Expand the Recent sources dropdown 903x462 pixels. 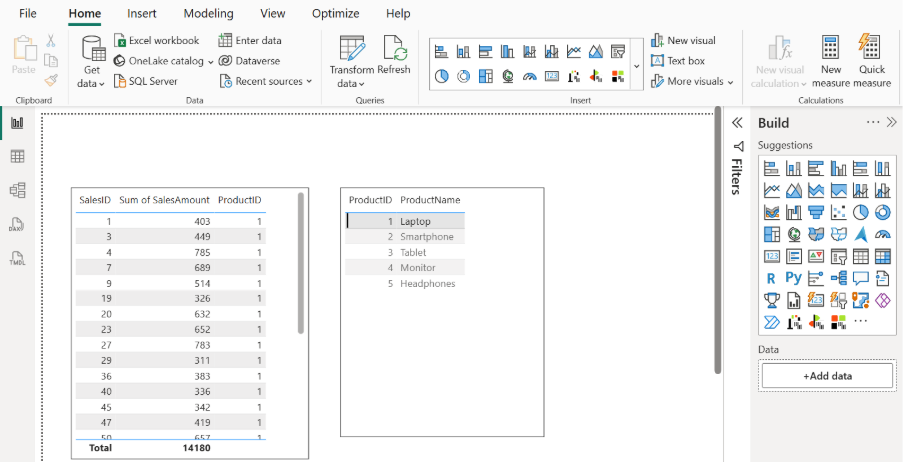click(273, 81)
